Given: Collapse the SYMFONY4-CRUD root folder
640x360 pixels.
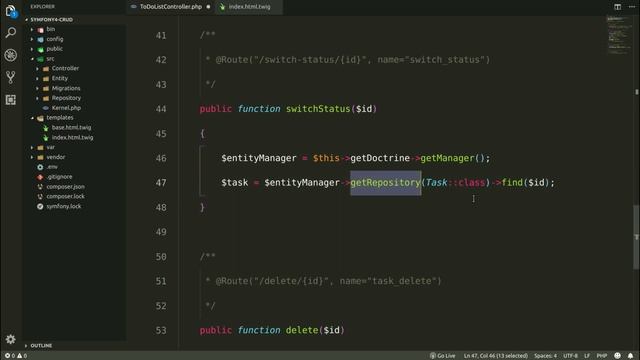Looking at the screenshot, I should [27, 20].
